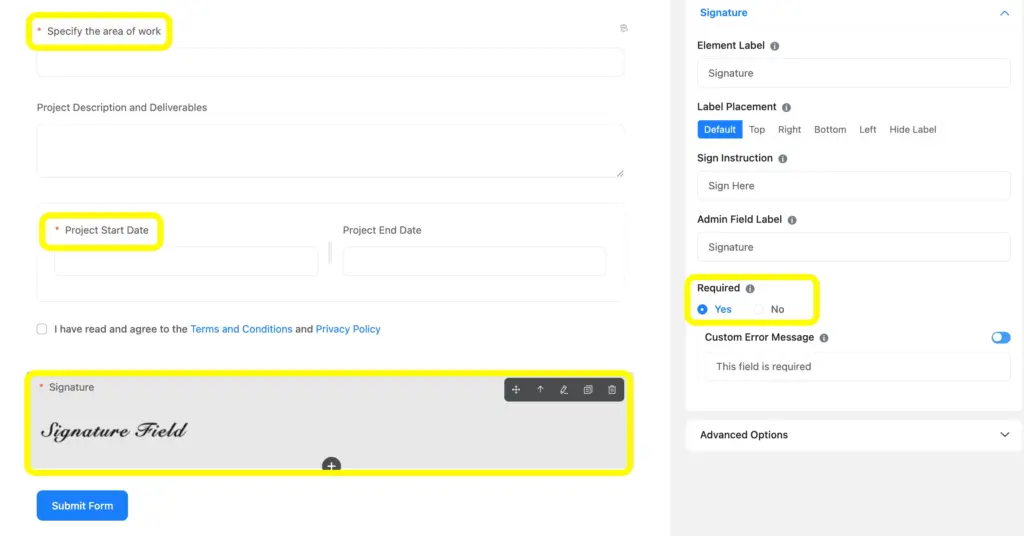Image resolution: width=1024 pixels, height=536 pixels.
Task: Select Right label placement
Action: 790,129
